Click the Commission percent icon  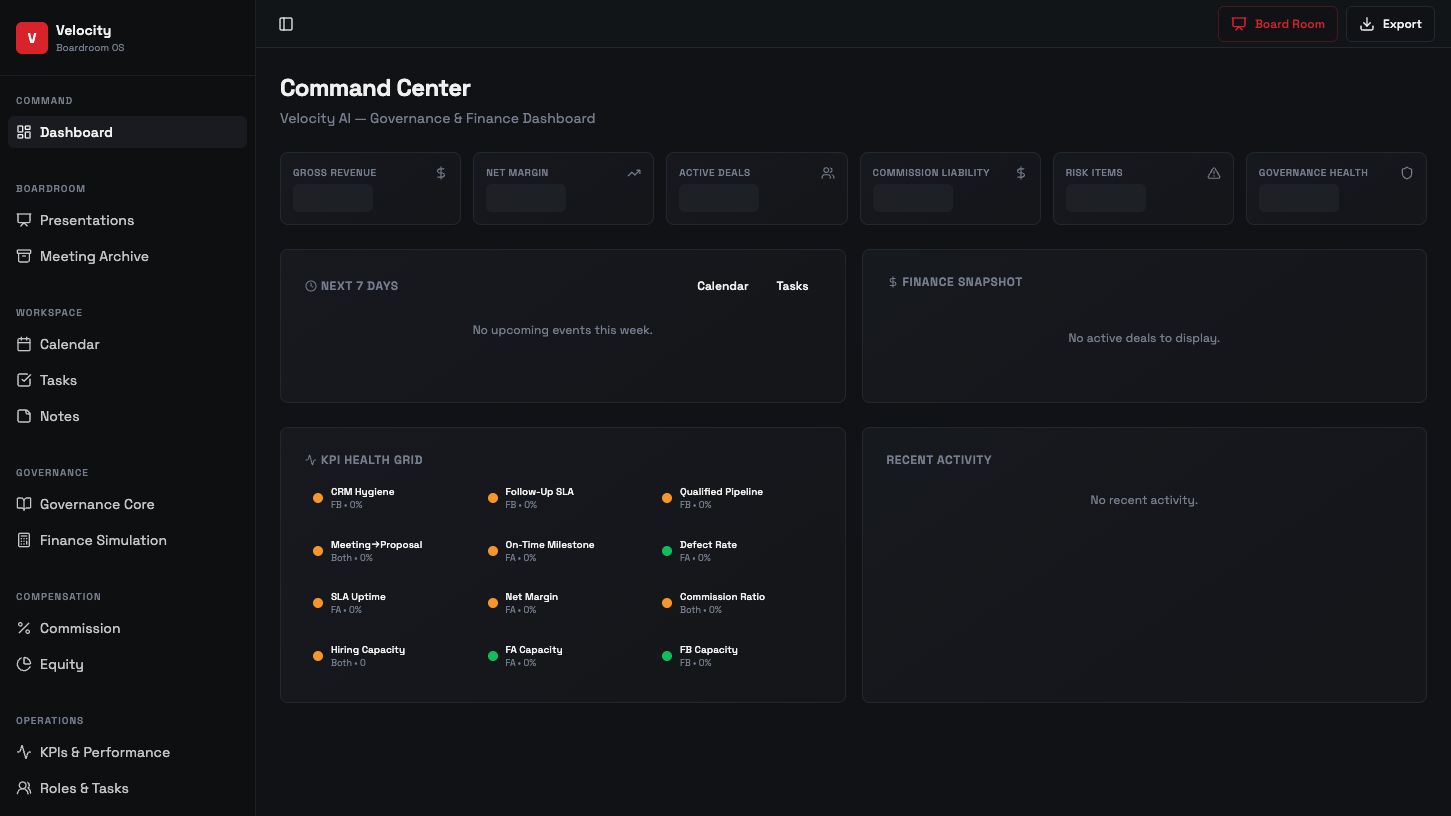(x=24, y=628)
